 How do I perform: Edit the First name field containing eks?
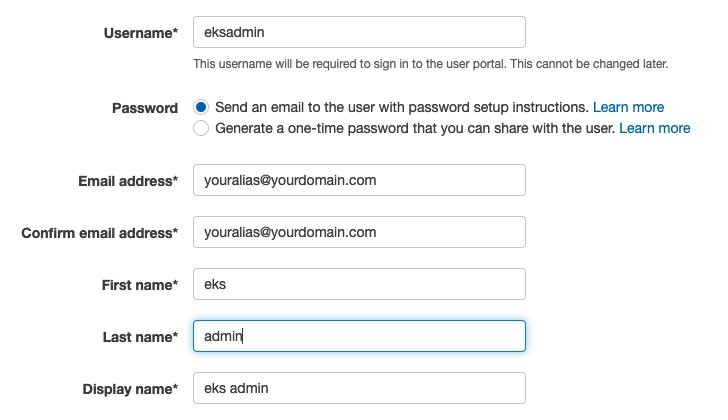359,284
